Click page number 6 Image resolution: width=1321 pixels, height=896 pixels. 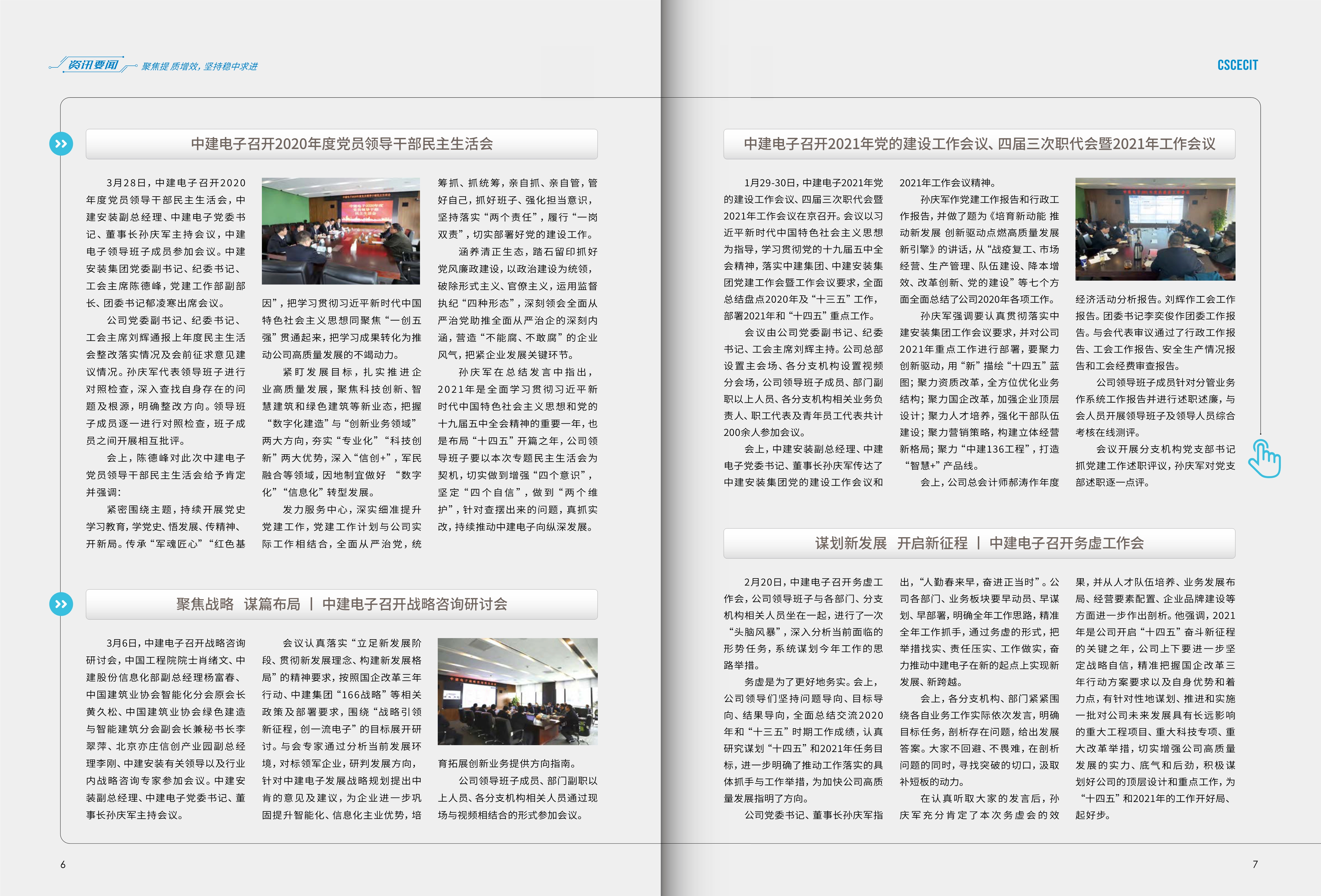(x=63, y=865)
